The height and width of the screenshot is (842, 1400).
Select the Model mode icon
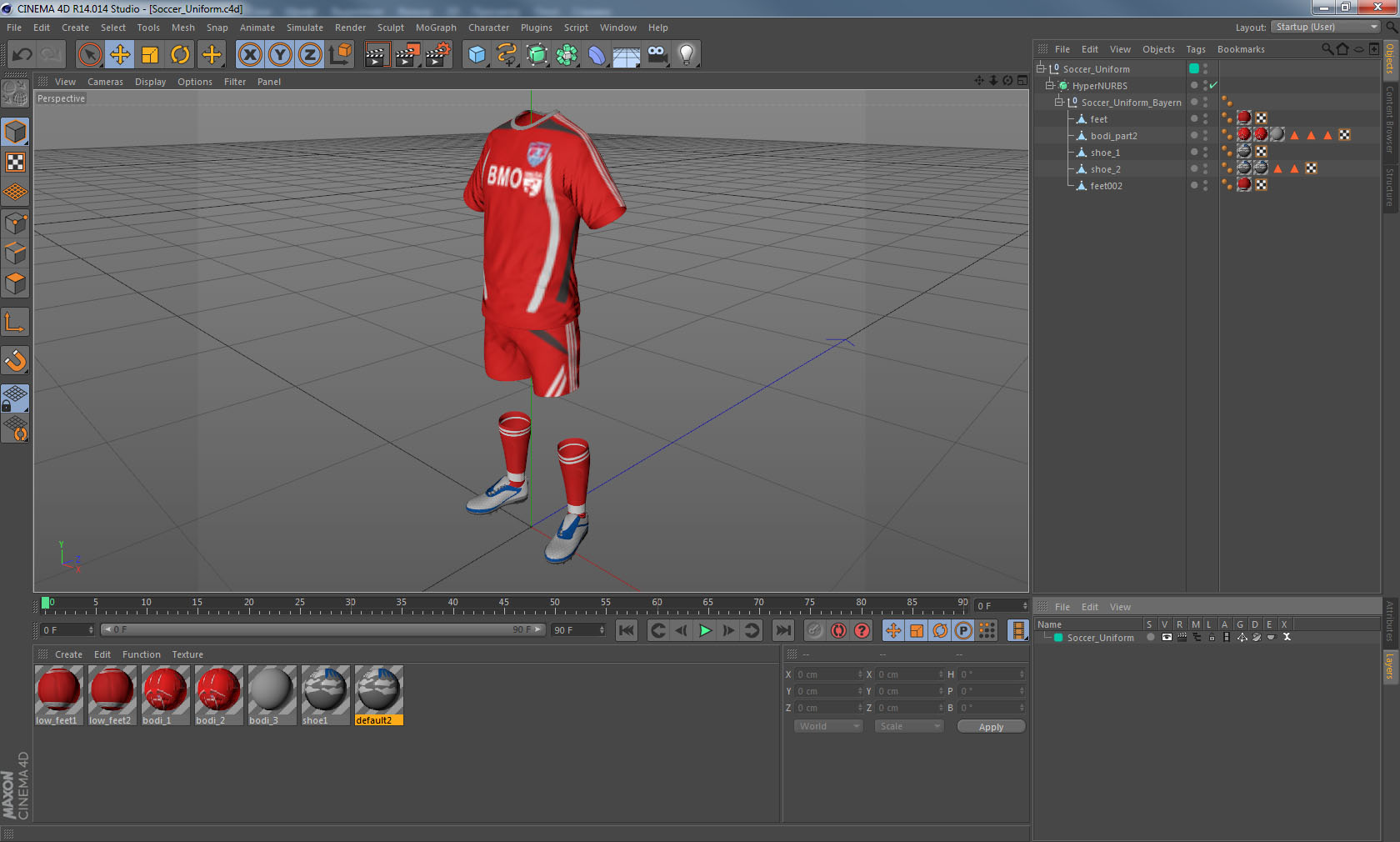(15, 132)
